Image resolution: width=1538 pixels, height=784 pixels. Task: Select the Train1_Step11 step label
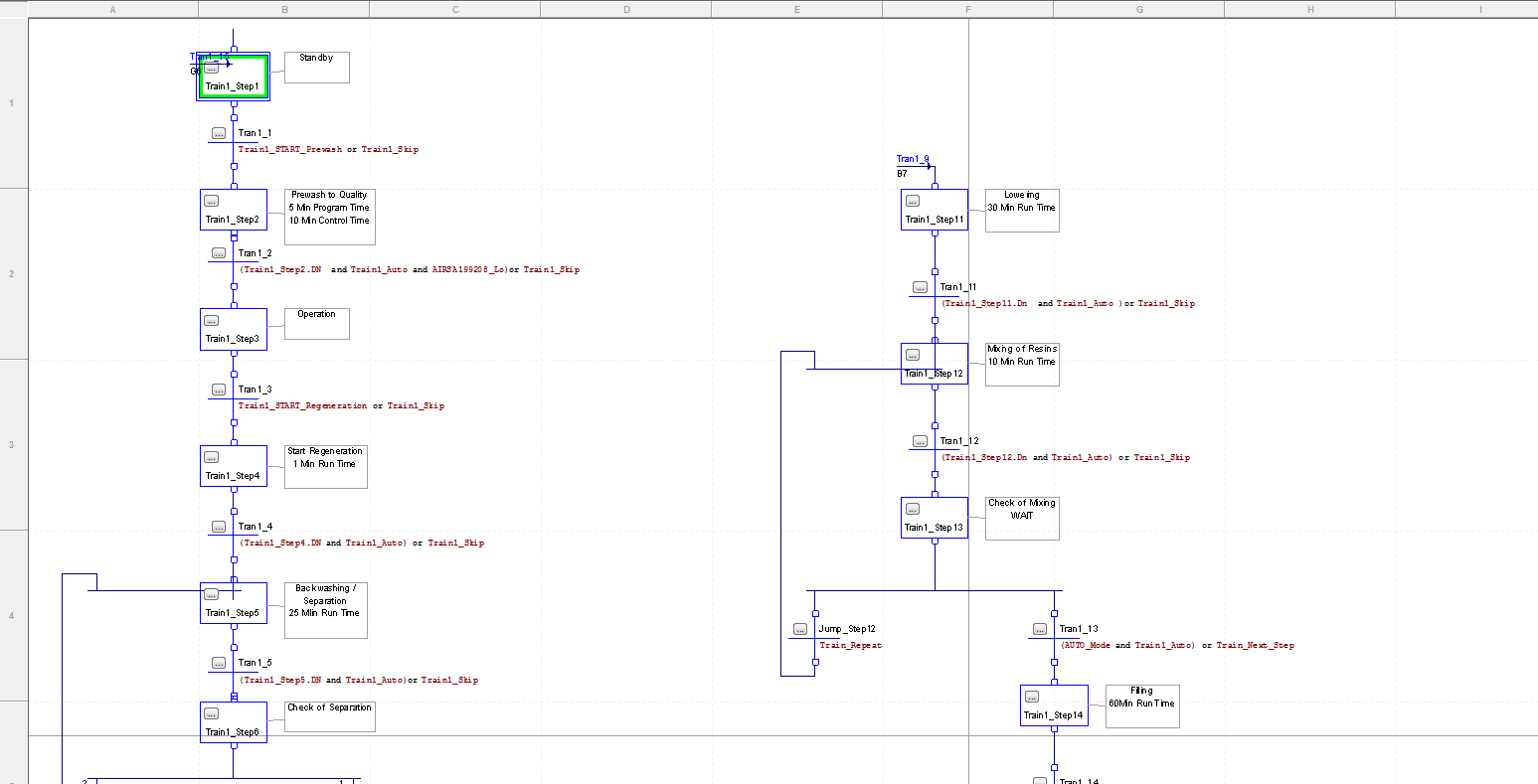935,220
